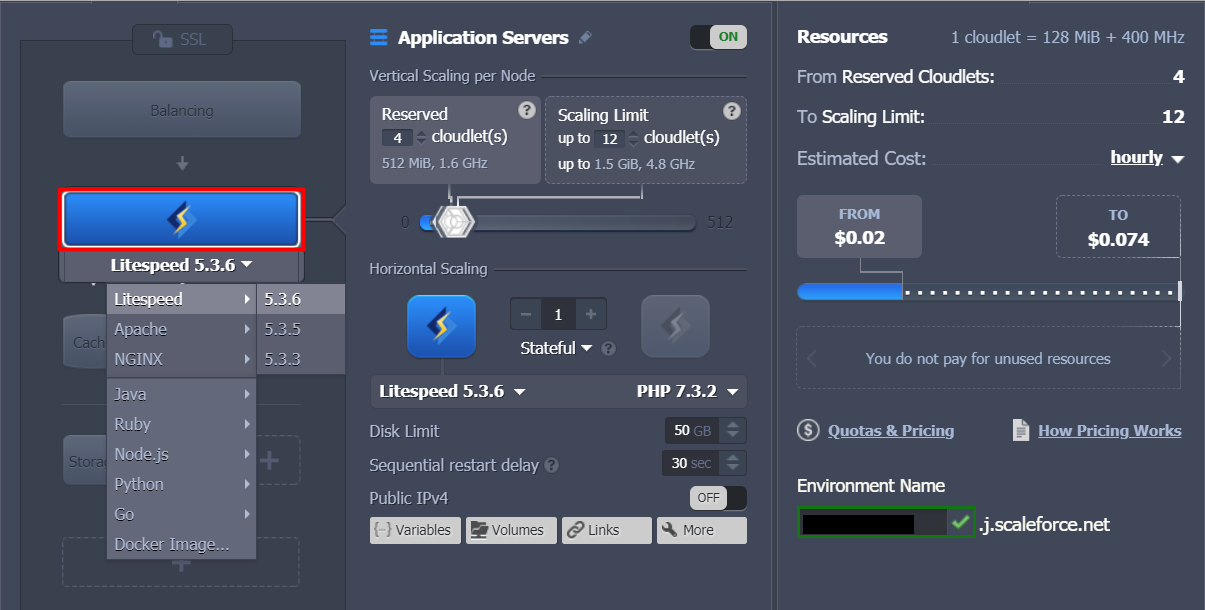Click the Variables button

click(415, 530)
